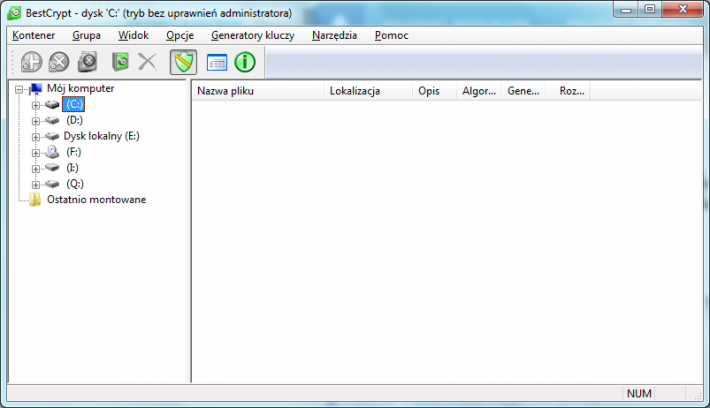This screenshot has height=408, width=710.
Task: Click the green information icon
Action: 245,62
